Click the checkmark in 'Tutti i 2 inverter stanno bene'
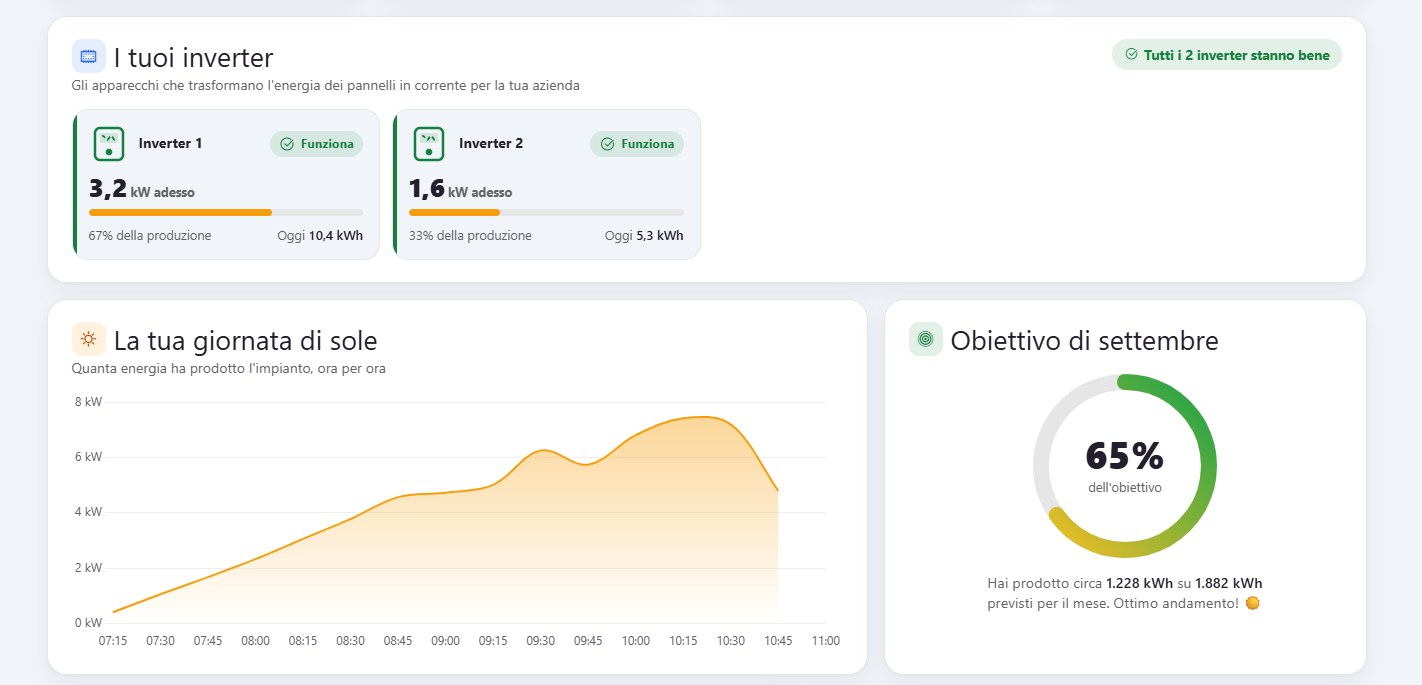 [x=1131, y=55]
